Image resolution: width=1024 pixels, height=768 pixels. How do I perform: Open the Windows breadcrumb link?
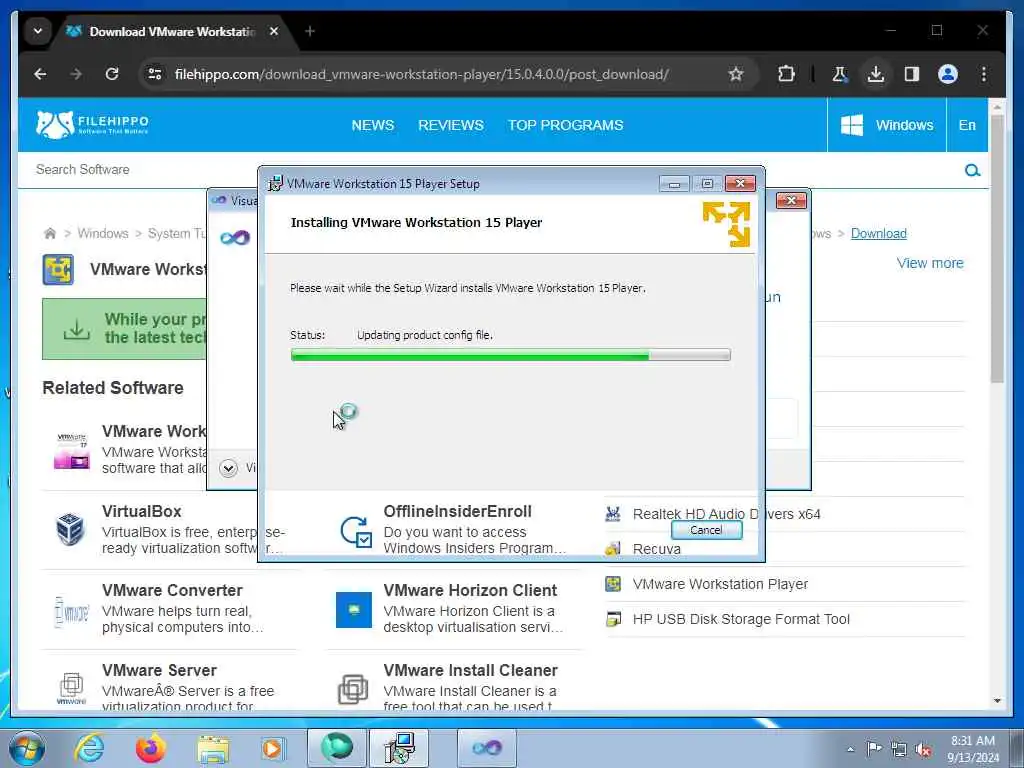click(103, 234)
